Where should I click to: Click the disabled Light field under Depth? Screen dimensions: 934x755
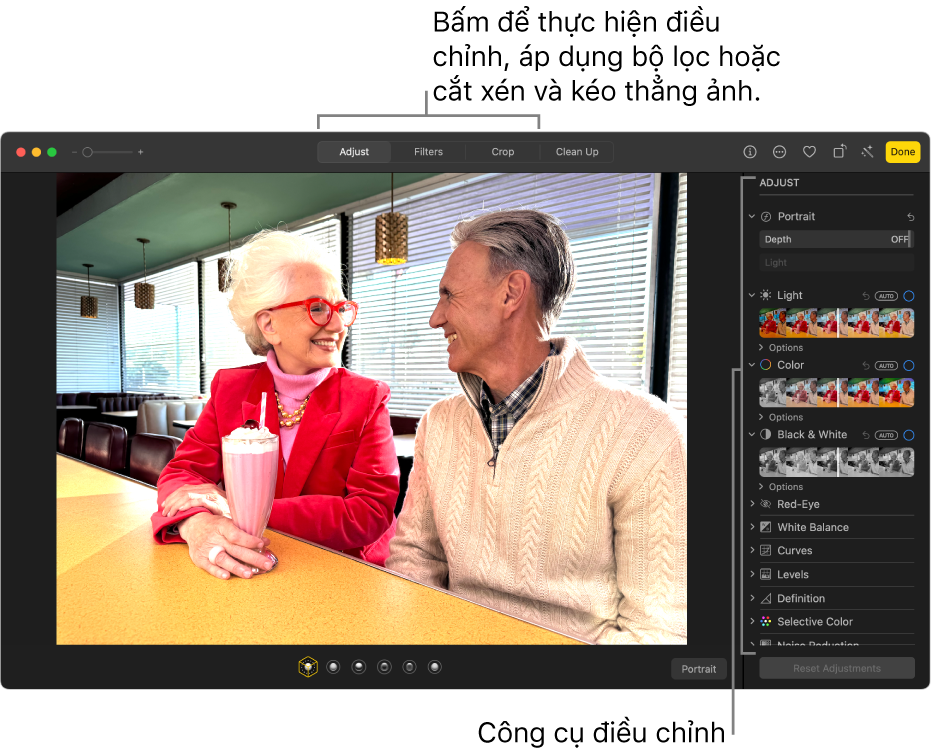click(836, 263)
